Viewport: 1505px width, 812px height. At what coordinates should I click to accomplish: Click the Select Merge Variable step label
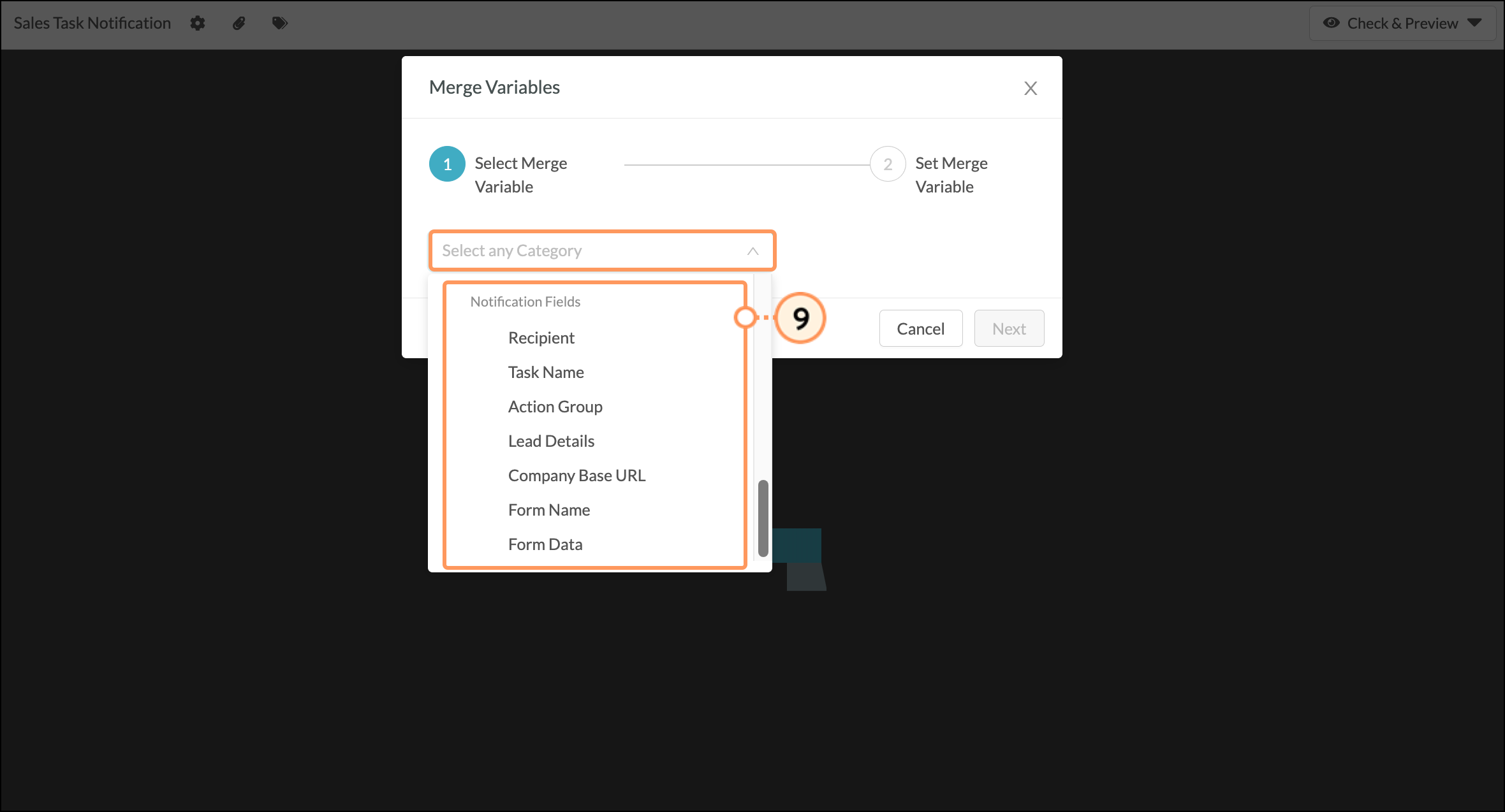(521, 175)
